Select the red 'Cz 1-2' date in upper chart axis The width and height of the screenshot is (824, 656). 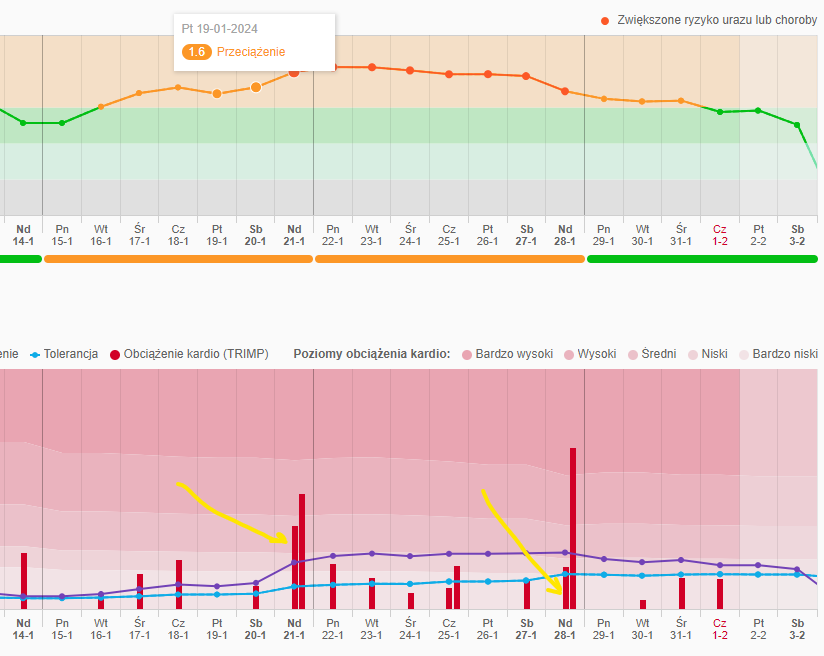(720, 235)
